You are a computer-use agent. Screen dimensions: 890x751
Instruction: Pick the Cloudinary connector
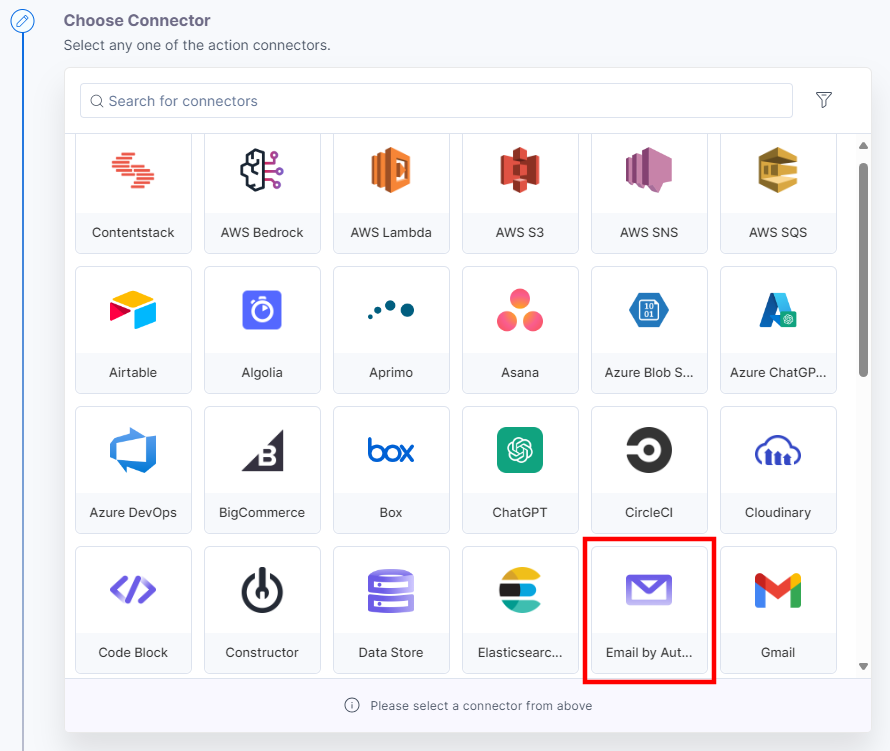[778, 470]
